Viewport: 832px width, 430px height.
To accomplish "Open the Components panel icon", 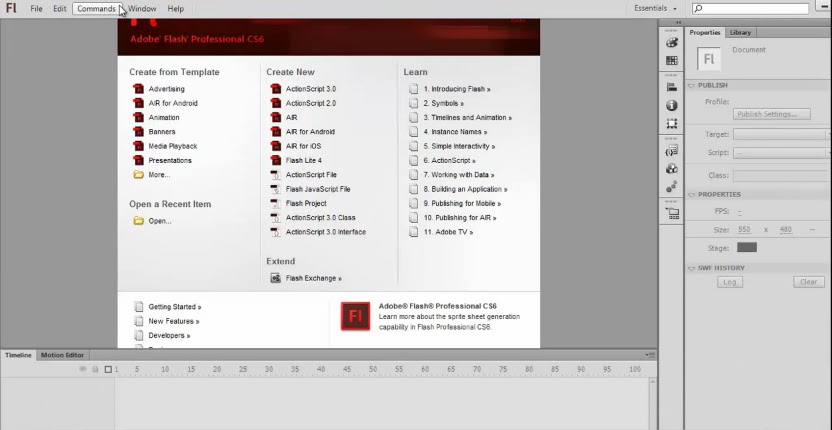I will pos(671,169).
